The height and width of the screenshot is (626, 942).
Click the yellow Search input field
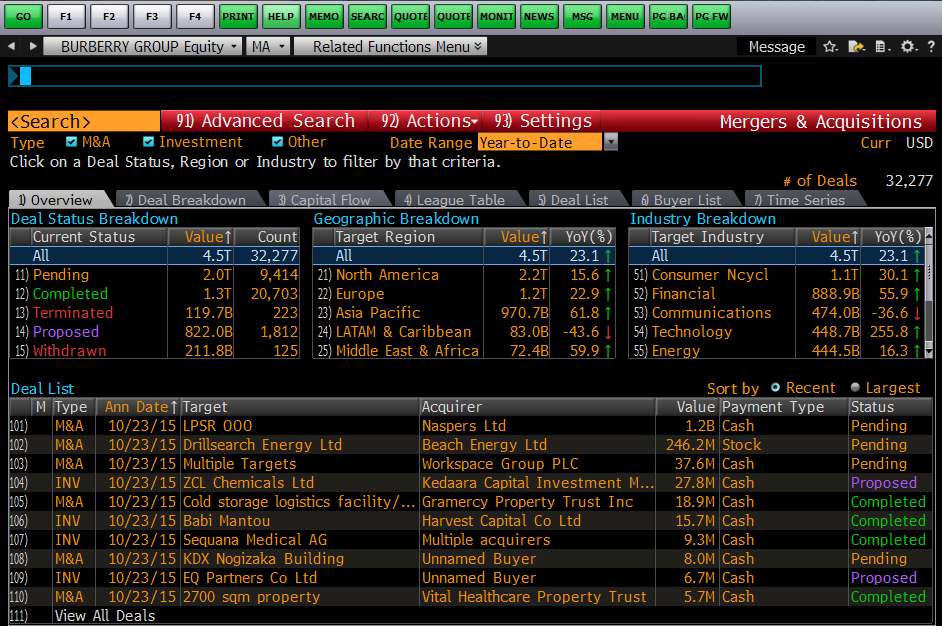pos(83,121)
